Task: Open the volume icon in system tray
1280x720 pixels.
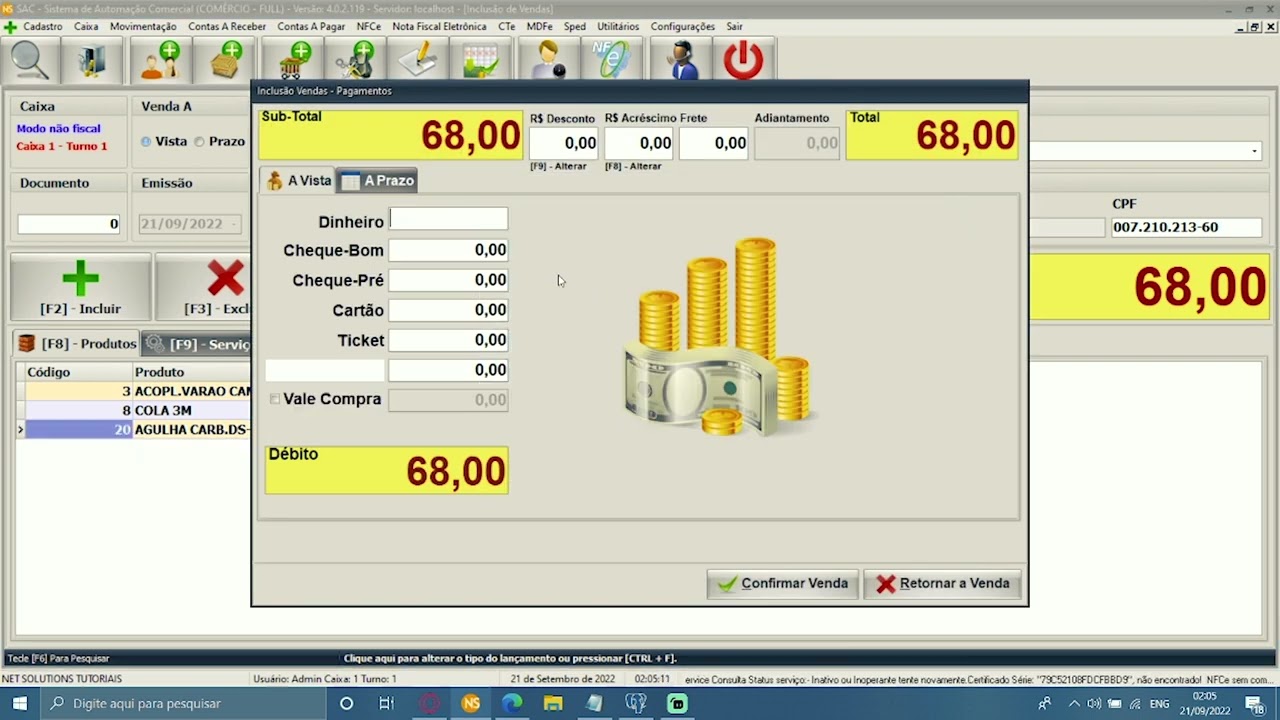Action: (x=1094, y=704)
